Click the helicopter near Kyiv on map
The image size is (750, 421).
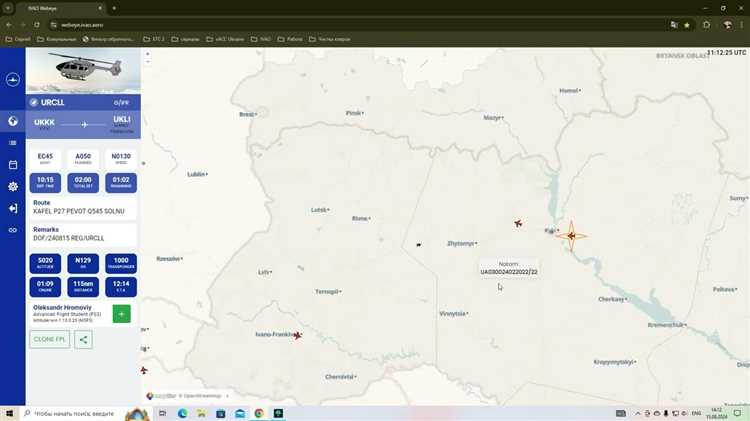pos(571,236)
